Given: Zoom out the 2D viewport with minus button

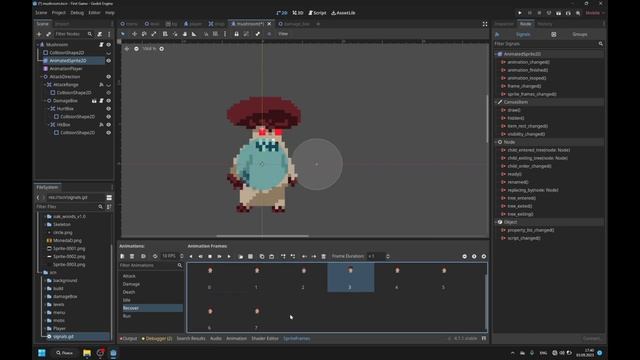Looking at the screenshot, I should [x=136, y=49].
